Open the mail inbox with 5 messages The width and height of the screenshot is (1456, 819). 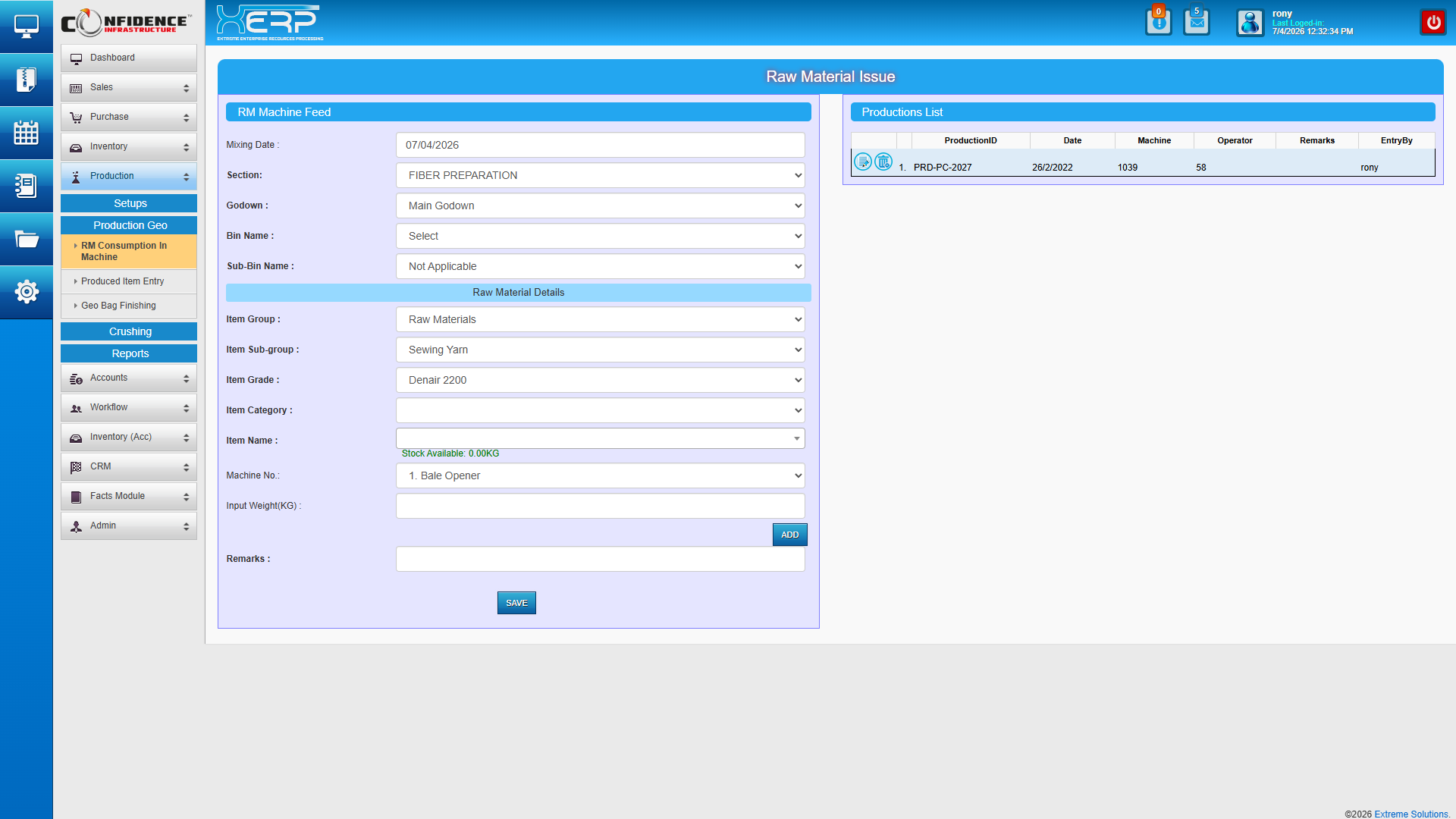[1196, 22]
